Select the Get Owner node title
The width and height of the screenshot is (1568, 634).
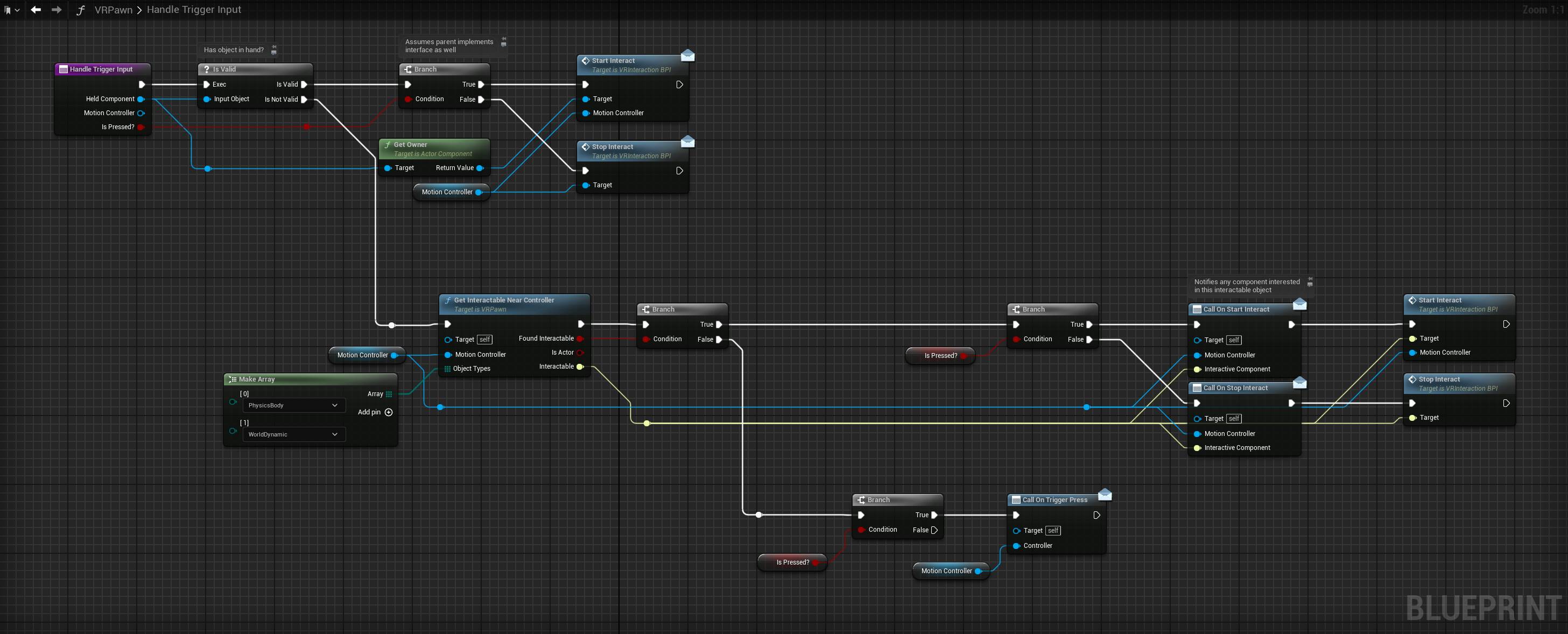tap(410, 145)
